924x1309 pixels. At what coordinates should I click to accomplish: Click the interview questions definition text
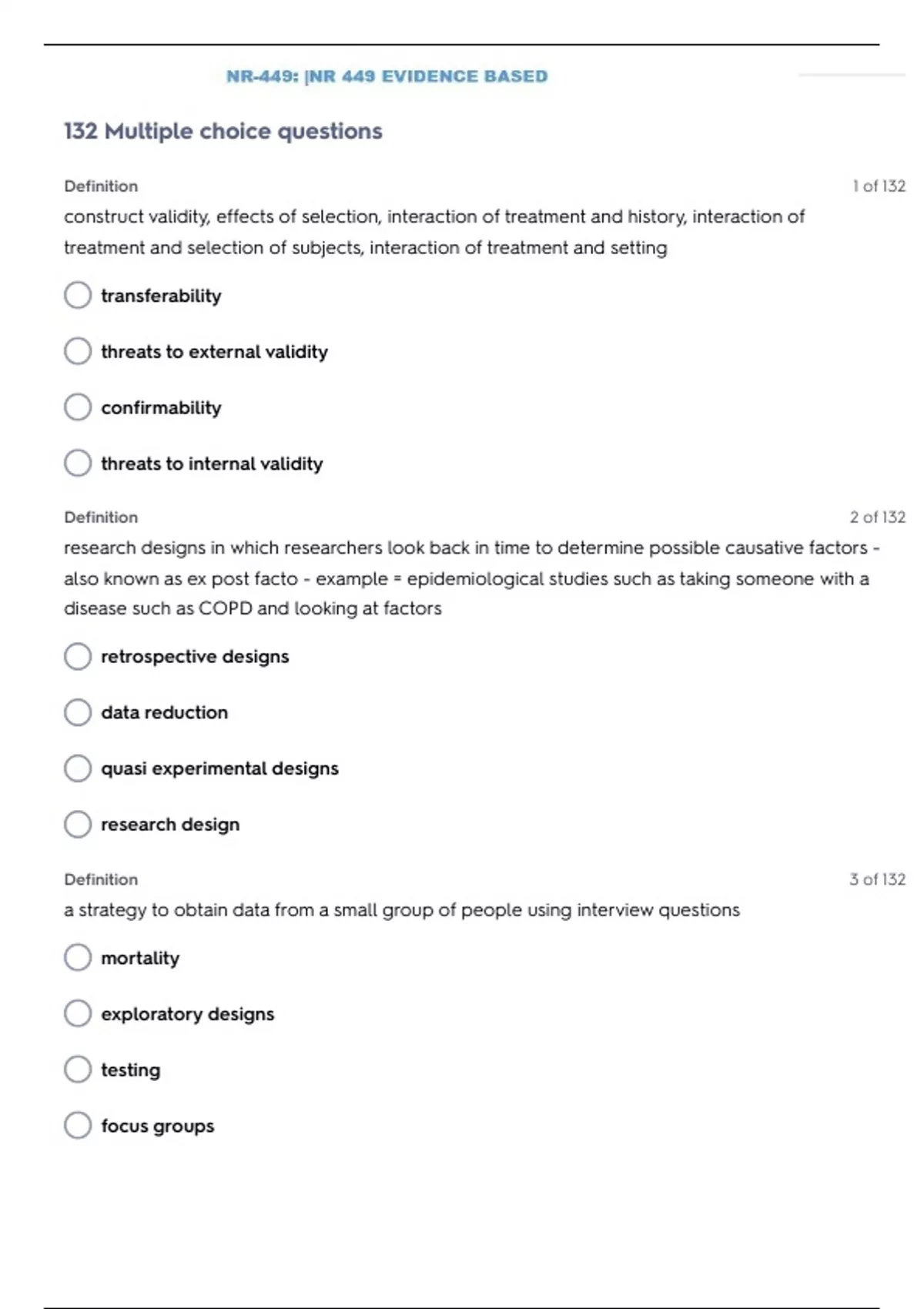(401, 910)
